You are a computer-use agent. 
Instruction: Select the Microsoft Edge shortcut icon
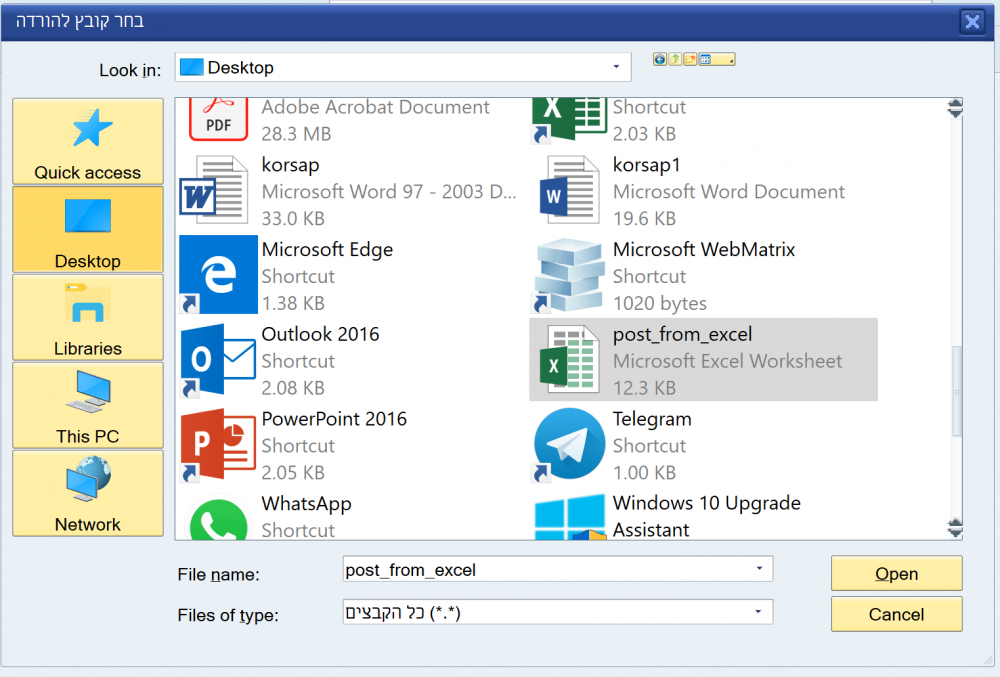[218, 275]
